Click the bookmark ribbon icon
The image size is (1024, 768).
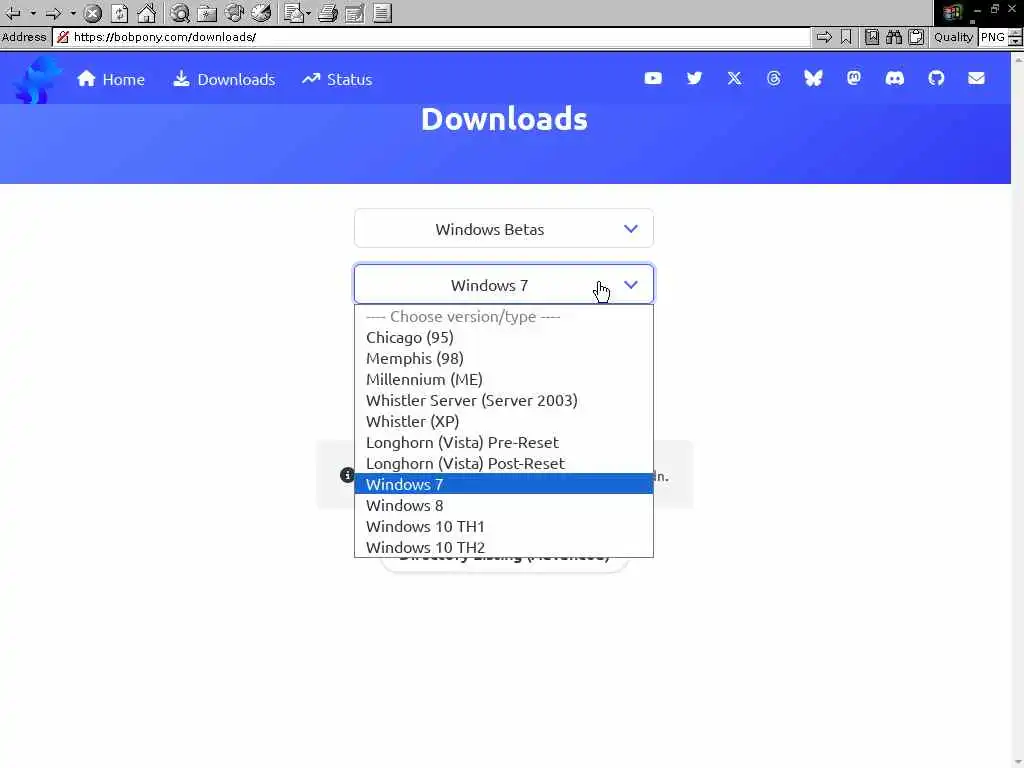[x=846, y=37]
